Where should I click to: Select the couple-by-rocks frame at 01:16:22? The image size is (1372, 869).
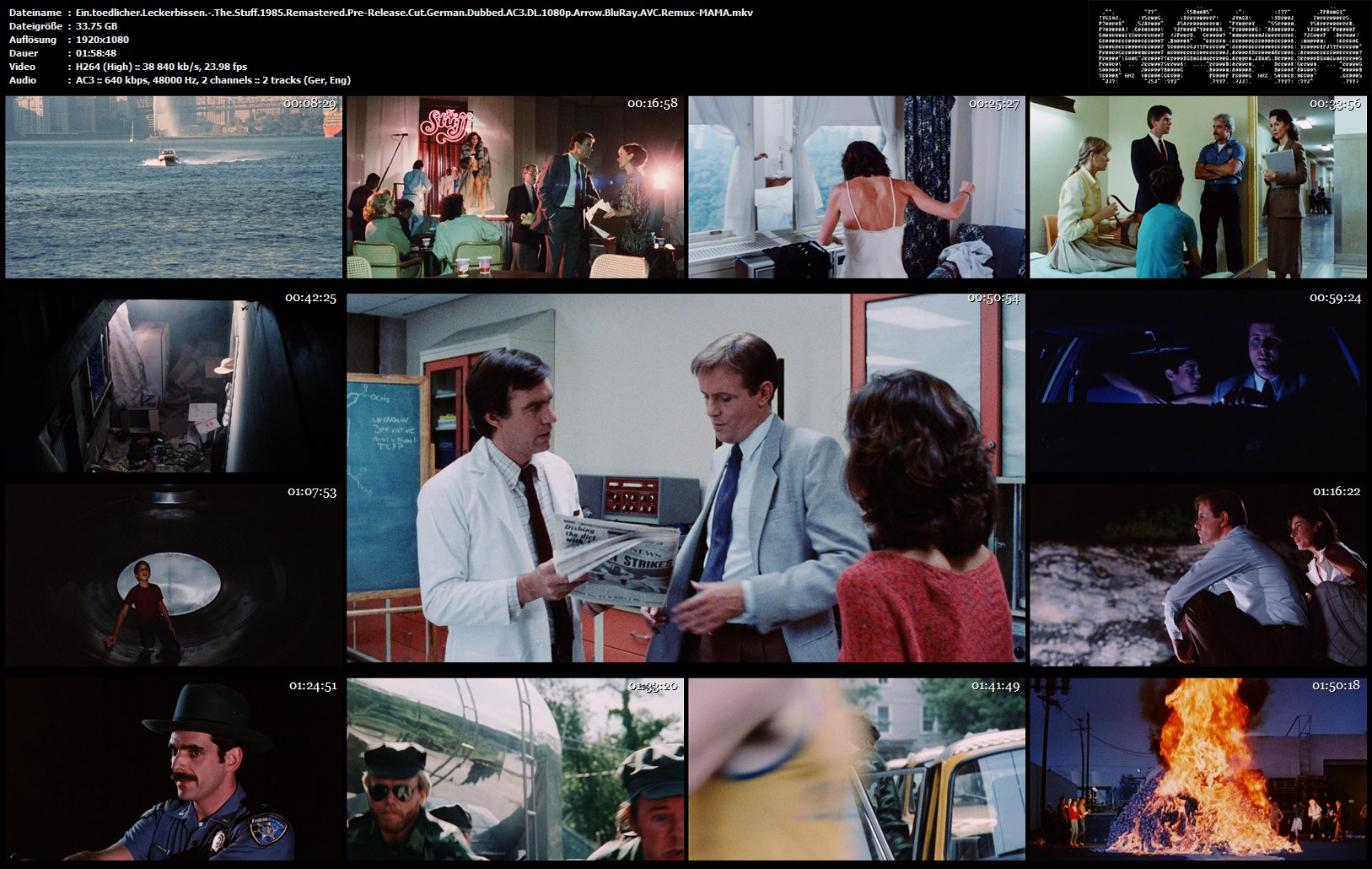(1198, 575)
